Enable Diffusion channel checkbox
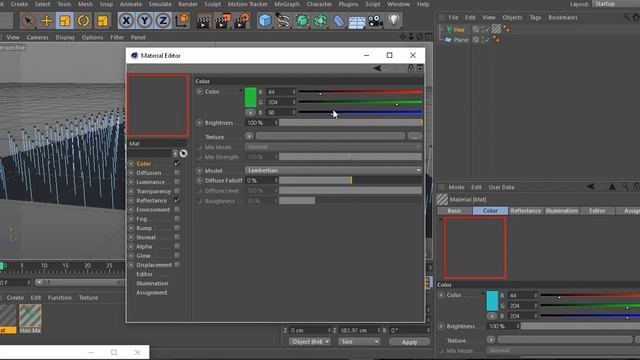Viewport: 640px width, 360px height. [x=177, y=173]
